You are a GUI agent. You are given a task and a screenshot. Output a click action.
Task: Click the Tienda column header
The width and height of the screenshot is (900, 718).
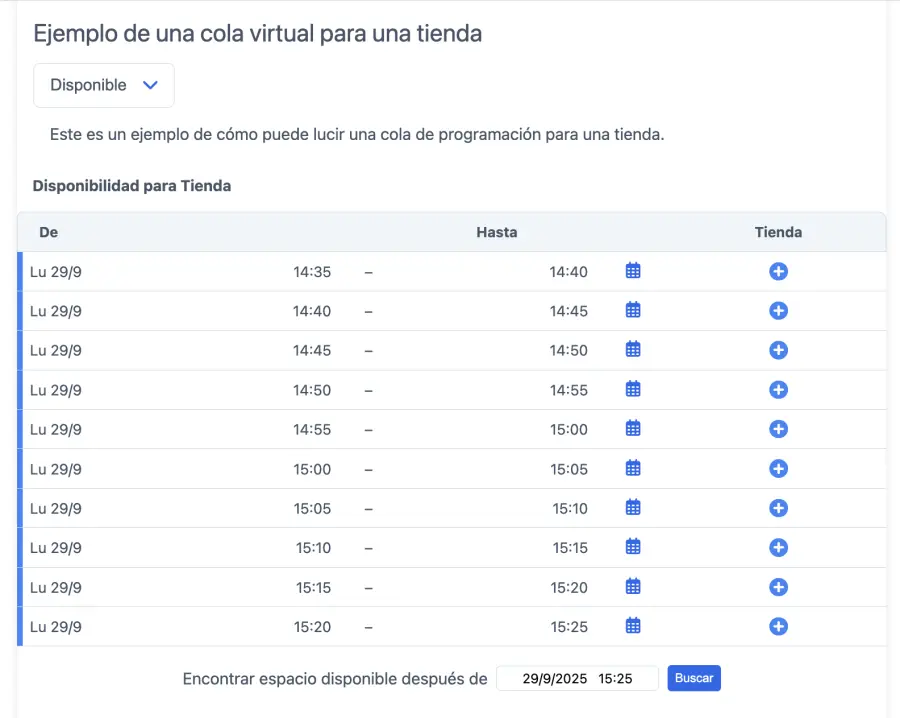[778, 232]
